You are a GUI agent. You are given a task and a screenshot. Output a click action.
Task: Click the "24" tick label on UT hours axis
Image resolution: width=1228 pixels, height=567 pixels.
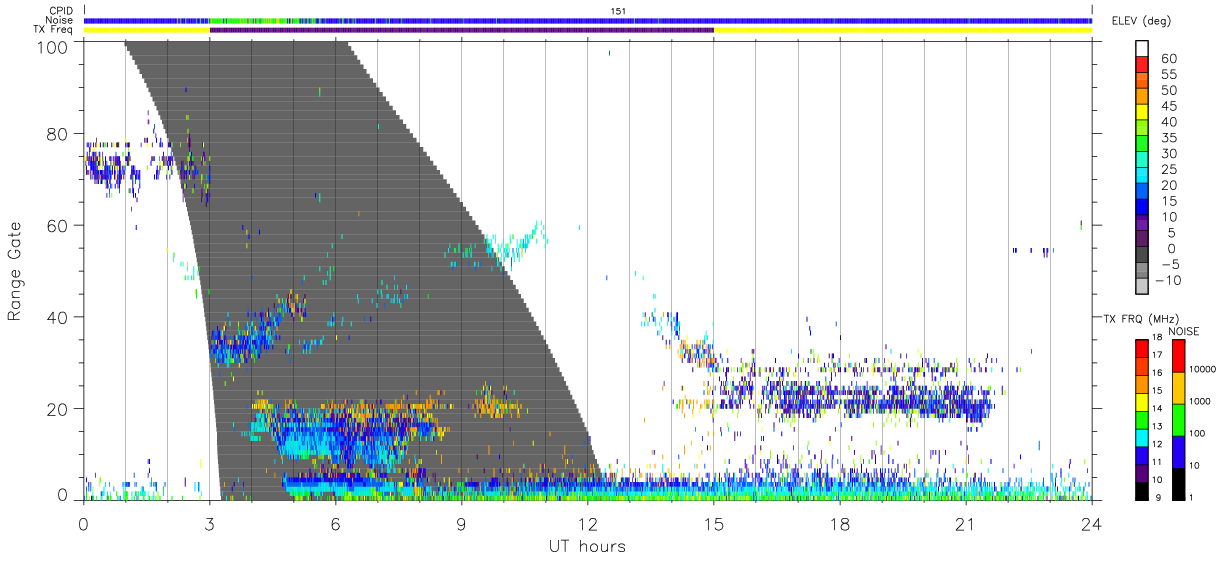tap(1091, 523)
